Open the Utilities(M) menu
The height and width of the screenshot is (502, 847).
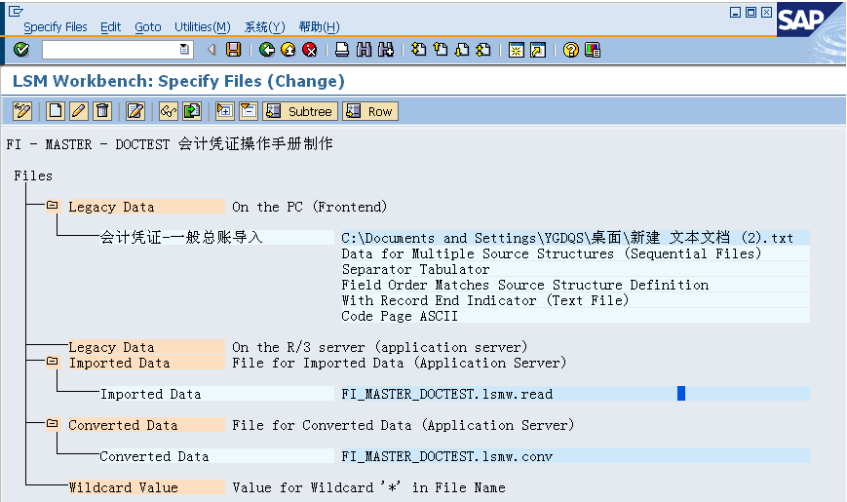pos(203,27)
